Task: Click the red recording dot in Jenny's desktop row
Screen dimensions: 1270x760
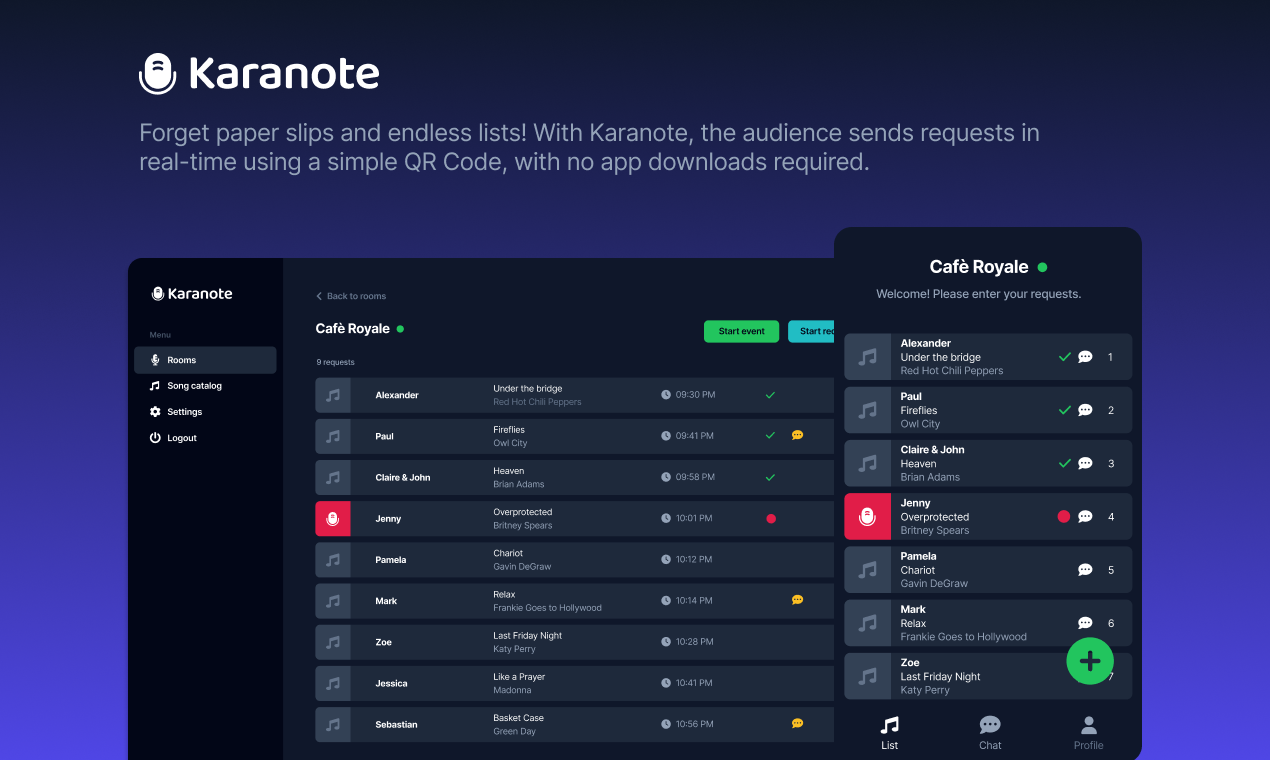Action: [771, 519]
